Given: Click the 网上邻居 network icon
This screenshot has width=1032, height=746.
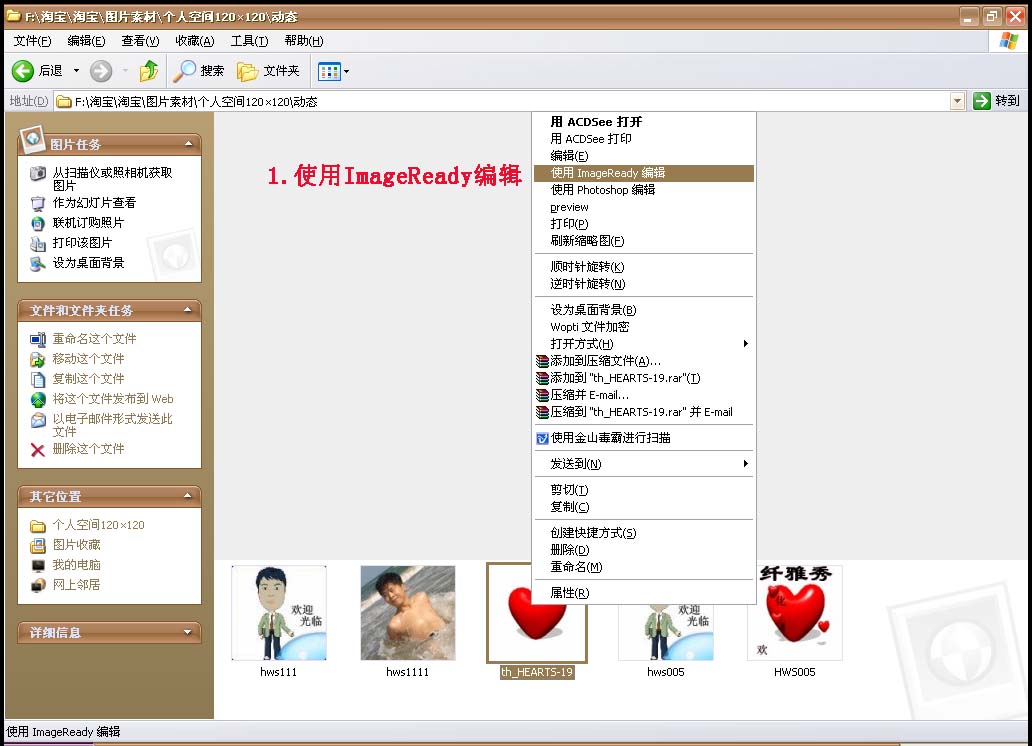Looking at the screenshot, I should click(38, 585).
